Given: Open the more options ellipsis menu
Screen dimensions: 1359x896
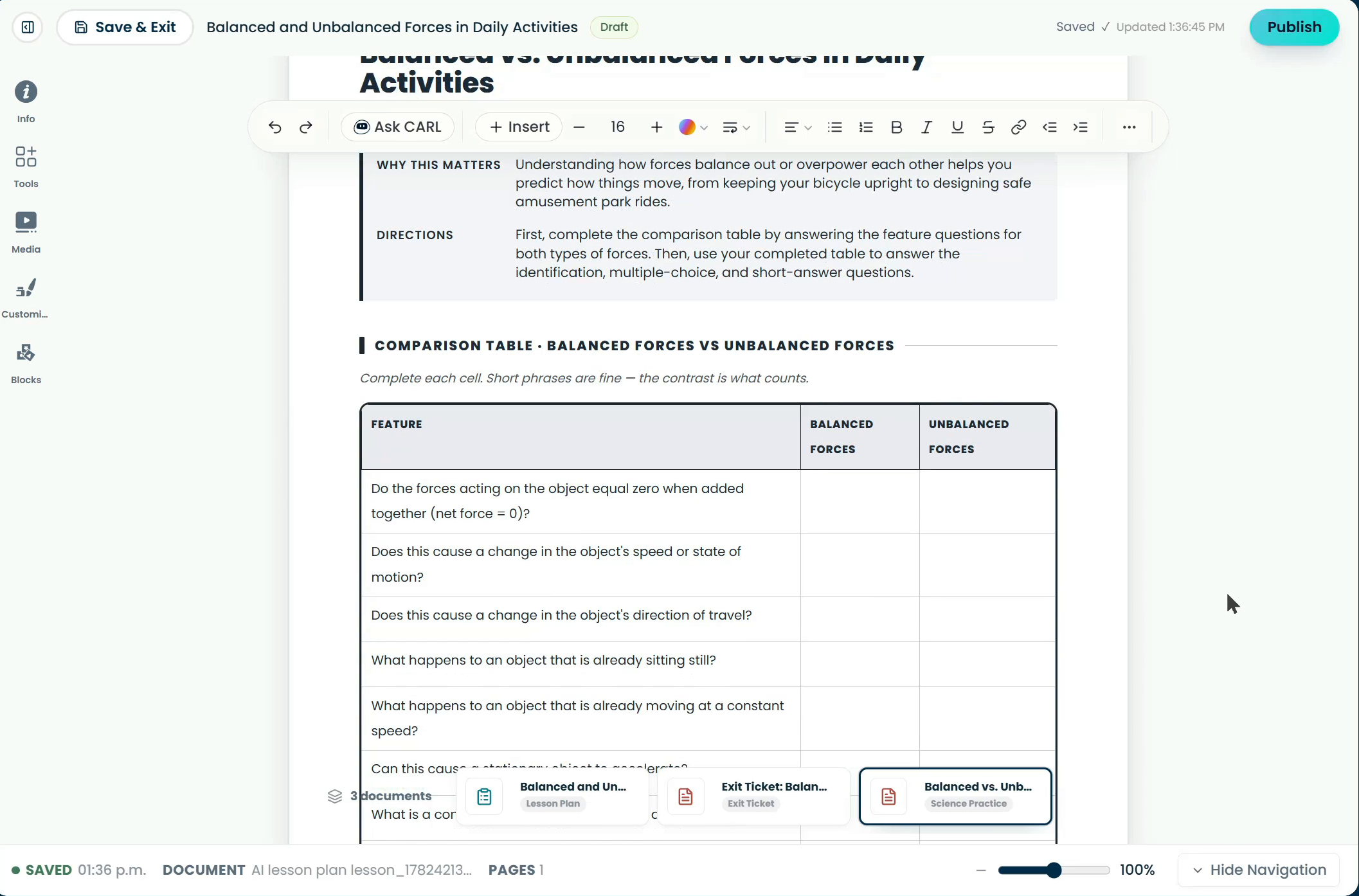Looking at the screenshot, I should [1129, 127].
